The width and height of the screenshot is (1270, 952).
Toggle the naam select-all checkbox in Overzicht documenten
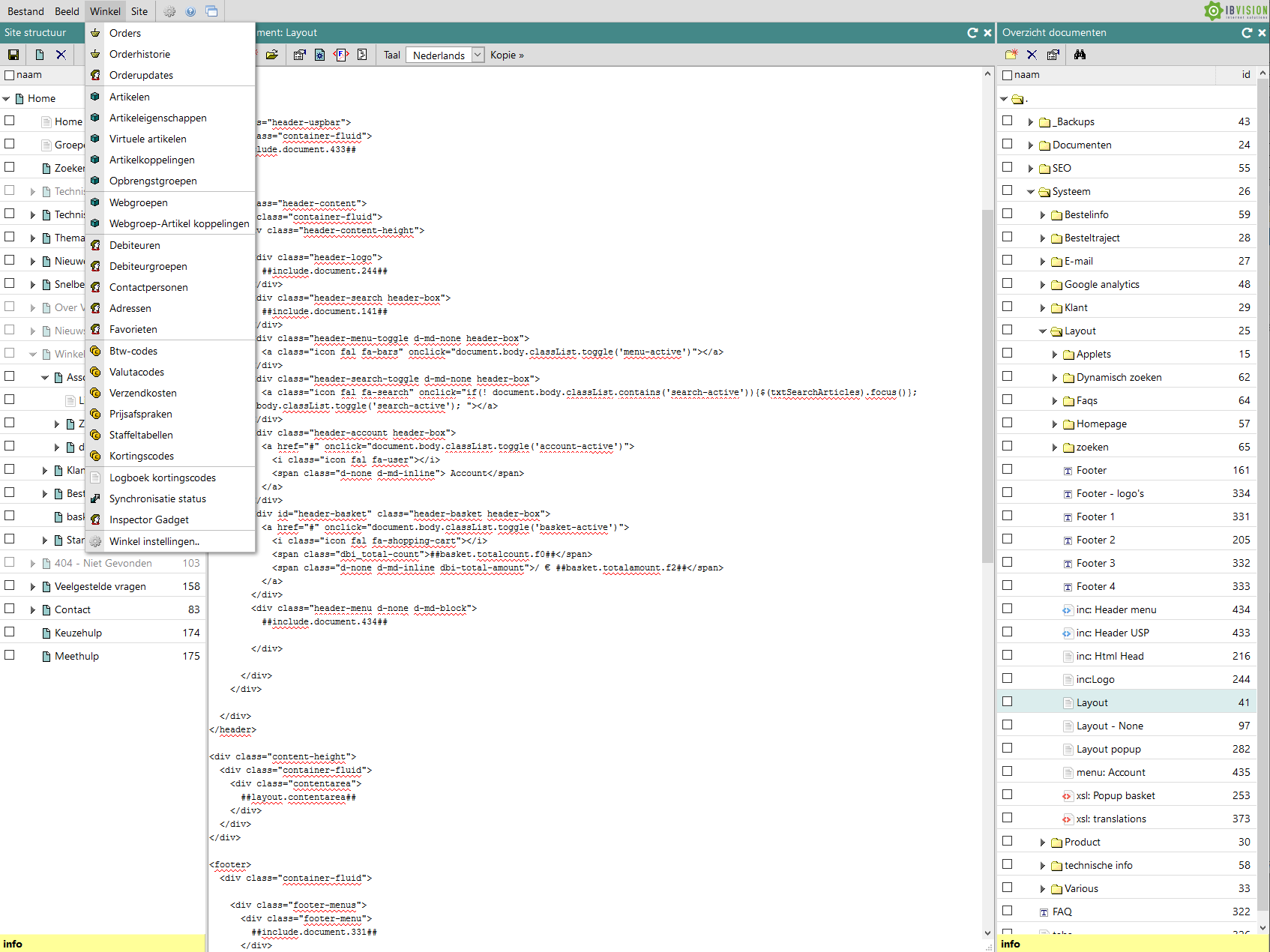click(1007, 75)
